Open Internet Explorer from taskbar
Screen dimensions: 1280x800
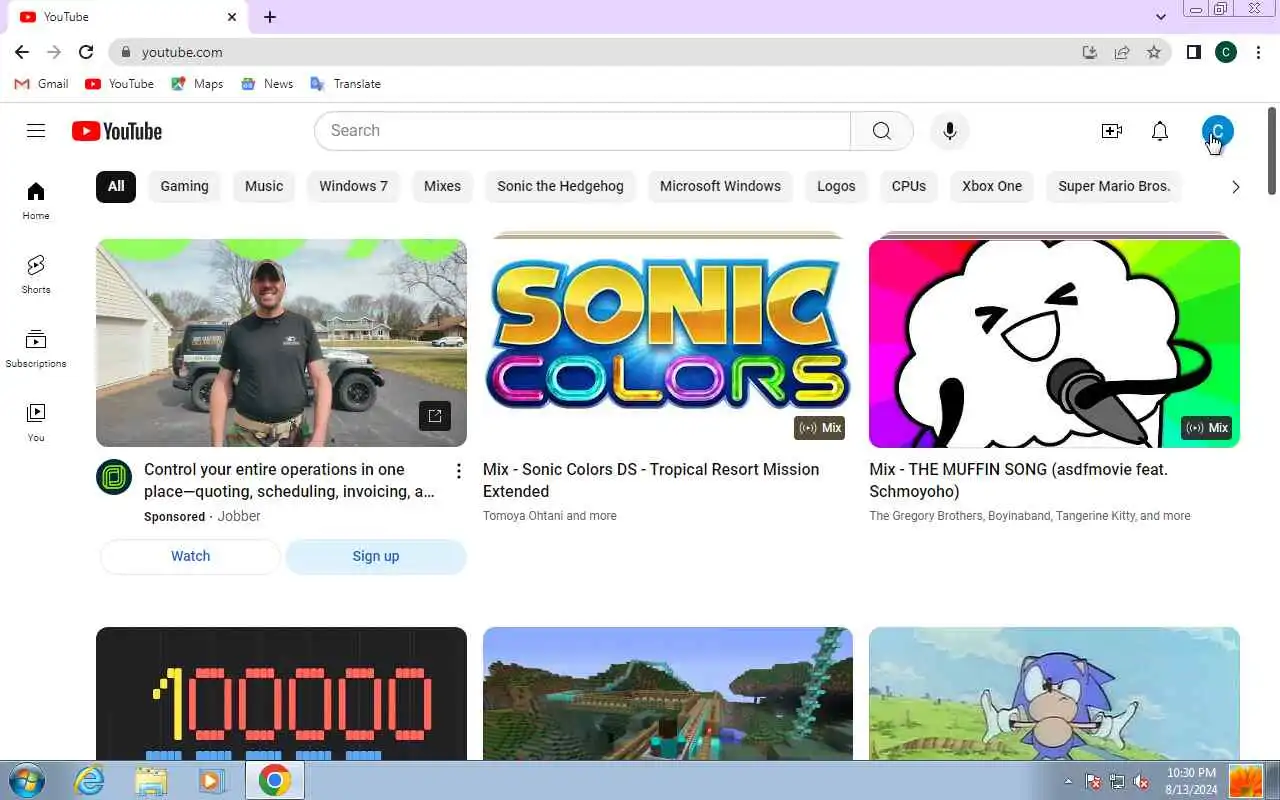click(x=89, y=780)
